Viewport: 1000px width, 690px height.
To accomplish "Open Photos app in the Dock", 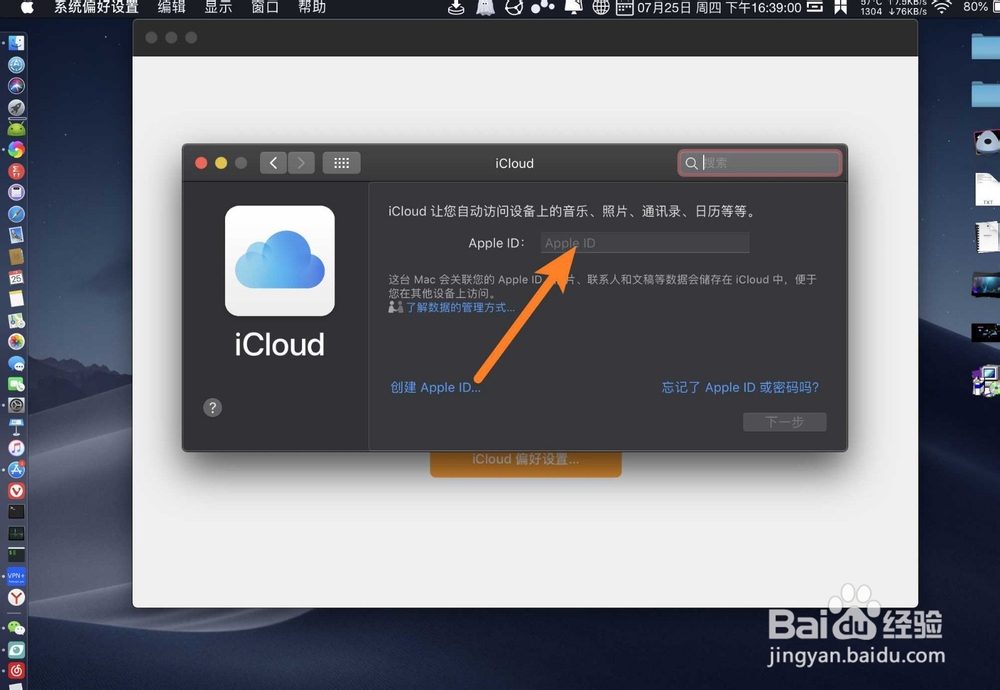I will (17, 341).
